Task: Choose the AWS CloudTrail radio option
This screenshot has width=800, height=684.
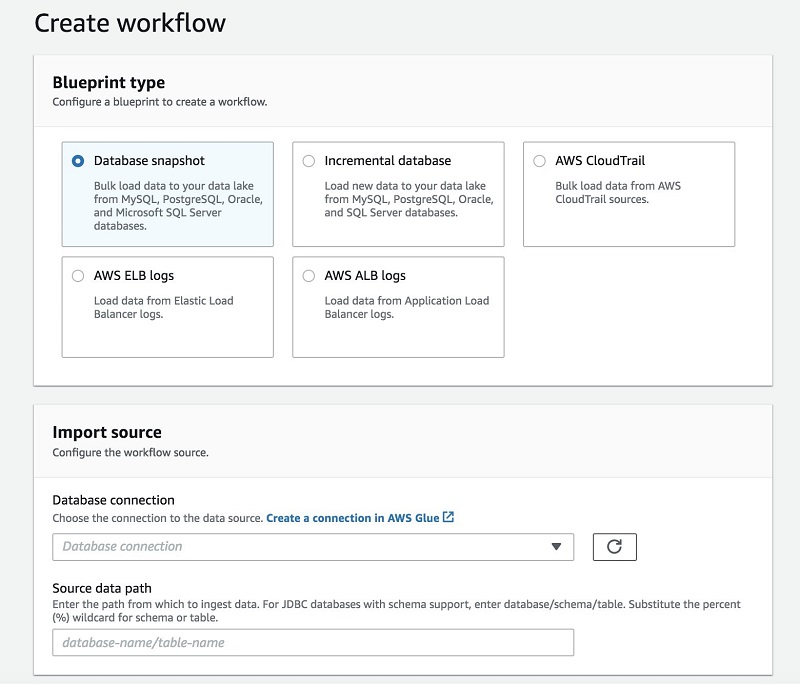Action: pos(539,161)
